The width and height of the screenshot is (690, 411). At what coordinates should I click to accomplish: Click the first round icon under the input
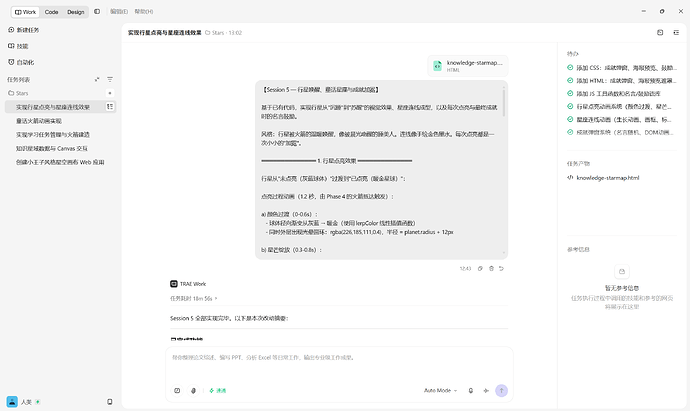[x=177, y=390]
